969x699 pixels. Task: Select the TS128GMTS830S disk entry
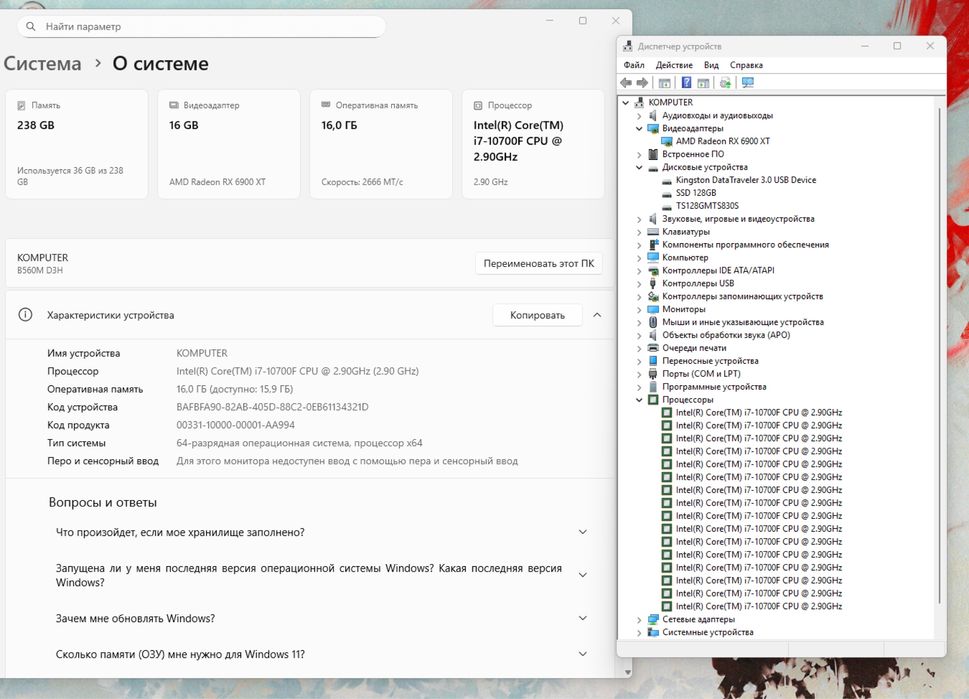click(707, 206)
